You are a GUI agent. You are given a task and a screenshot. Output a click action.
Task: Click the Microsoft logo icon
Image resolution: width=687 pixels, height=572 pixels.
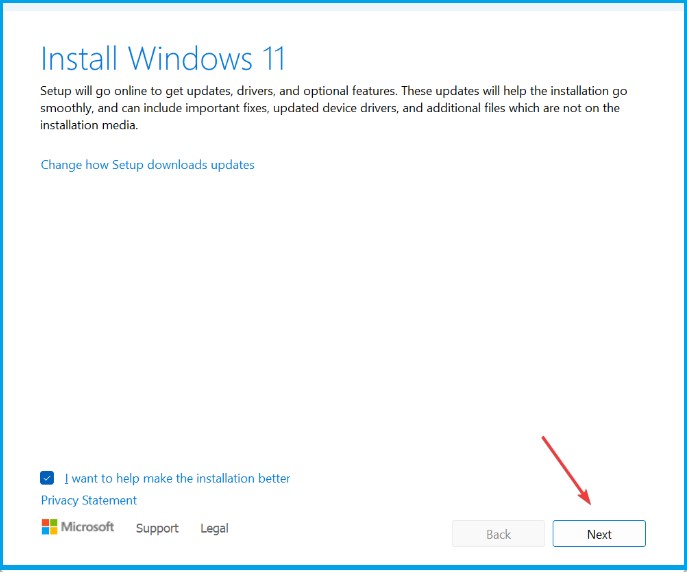[50, 527]
